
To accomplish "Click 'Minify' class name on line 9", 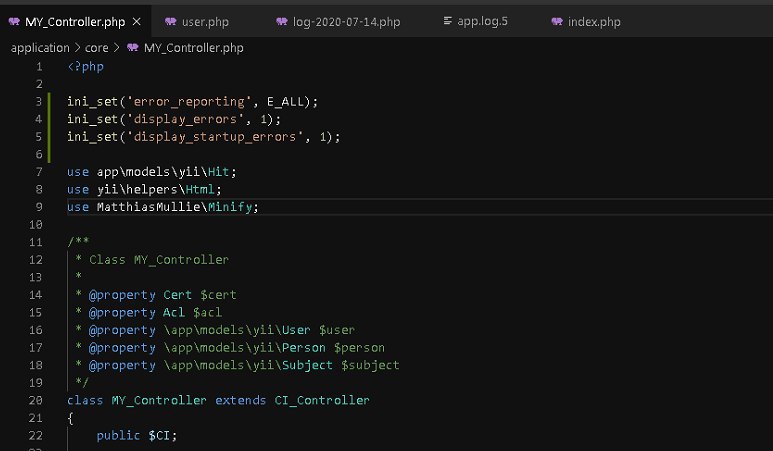I will click(x=230, y=207).
